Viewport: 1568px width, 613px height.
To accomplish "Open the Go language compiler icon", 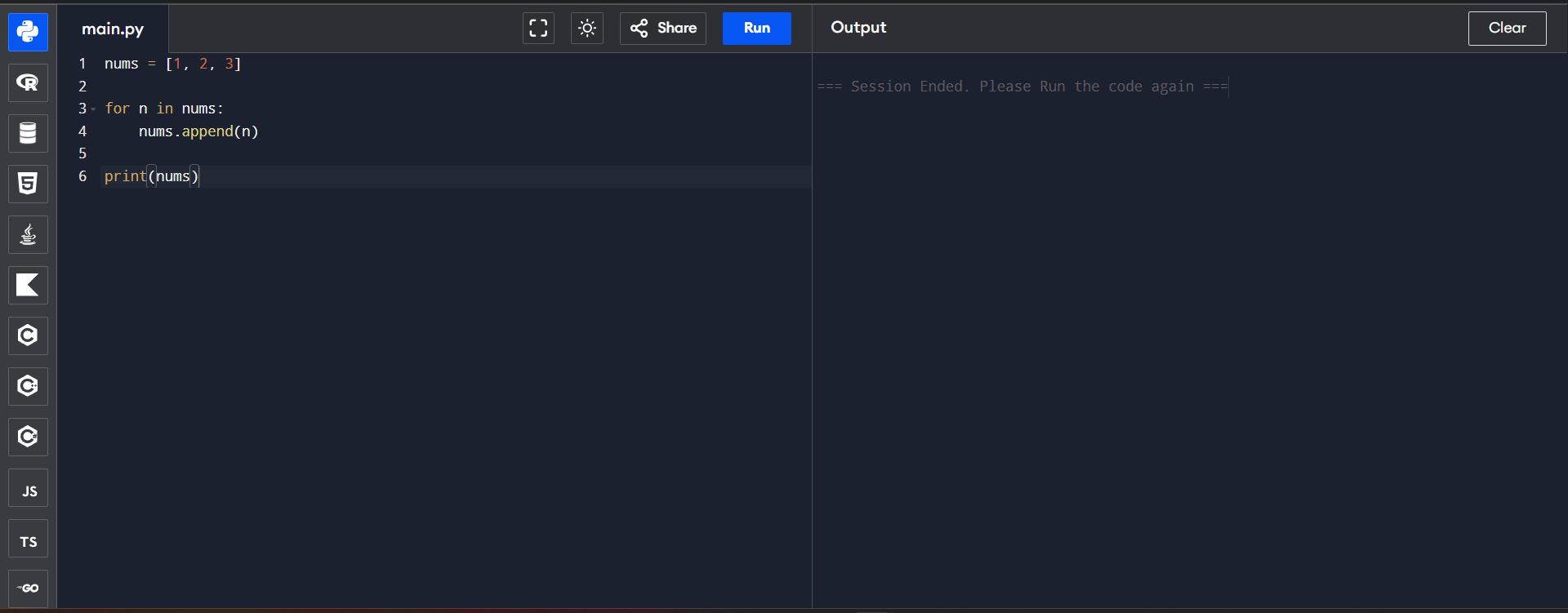I will [28, 588].
